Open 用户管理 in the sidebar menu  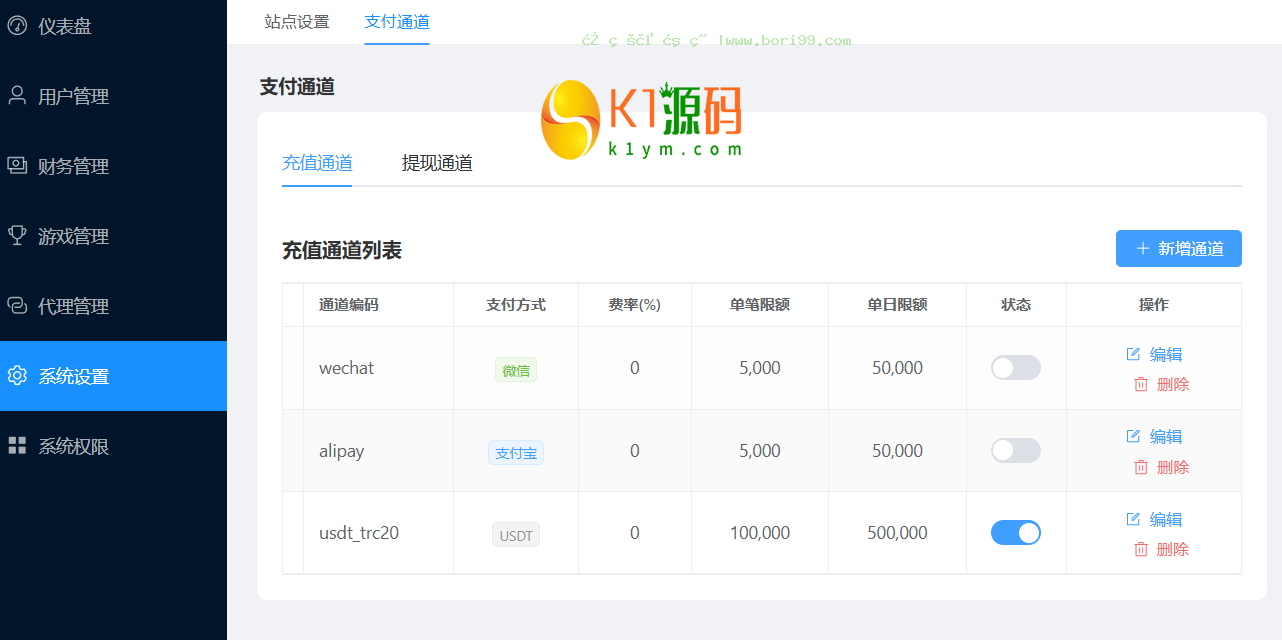(113, 96)
